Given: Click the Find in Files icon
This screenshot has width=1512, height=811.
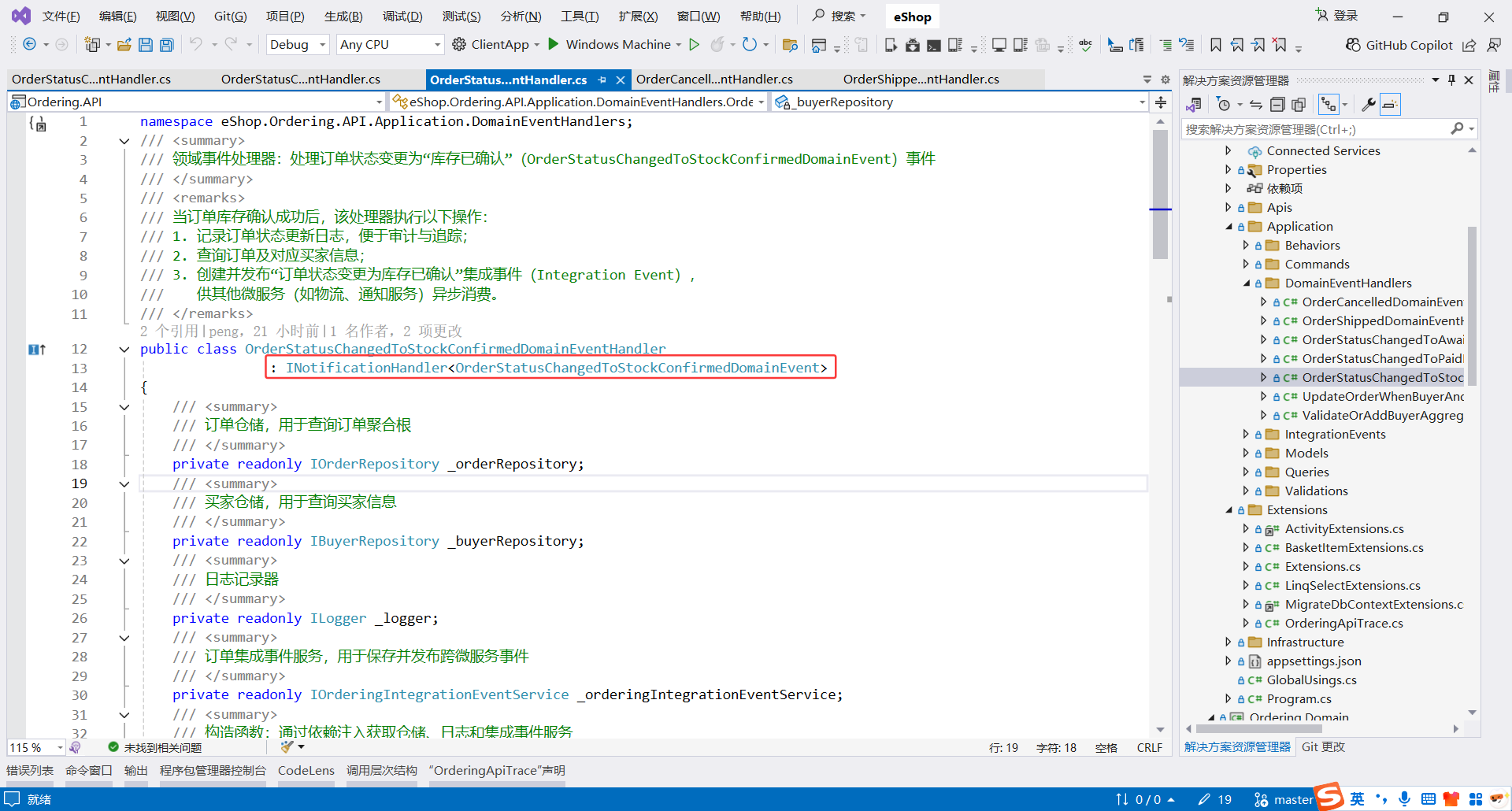Looking at the screenshot, I should click(x=790, y=45).
